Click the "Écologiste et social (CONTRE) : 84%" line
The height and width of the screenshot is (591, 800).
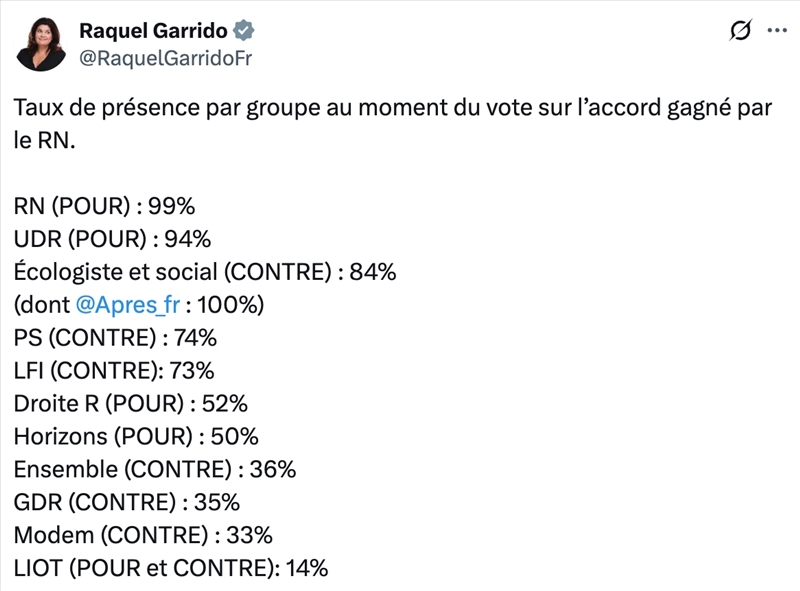[x=205, y=271]
